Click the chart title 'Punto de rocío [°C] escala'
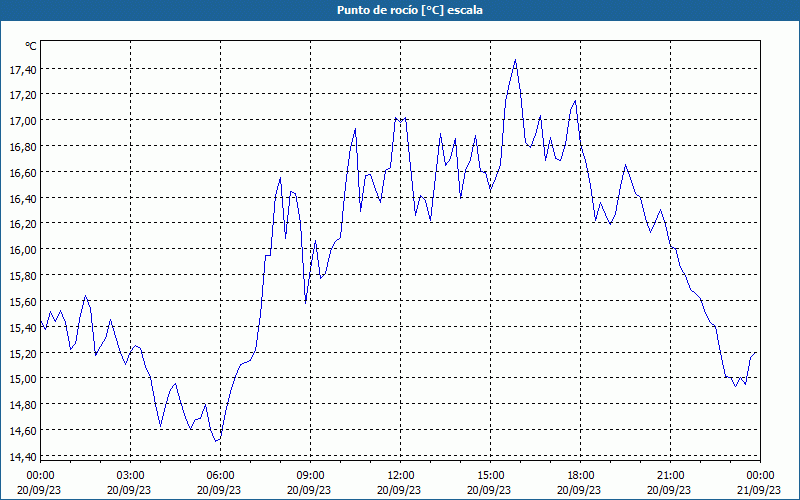The width and height of the screenshot is (800, 500). click(x=410, y=10)
